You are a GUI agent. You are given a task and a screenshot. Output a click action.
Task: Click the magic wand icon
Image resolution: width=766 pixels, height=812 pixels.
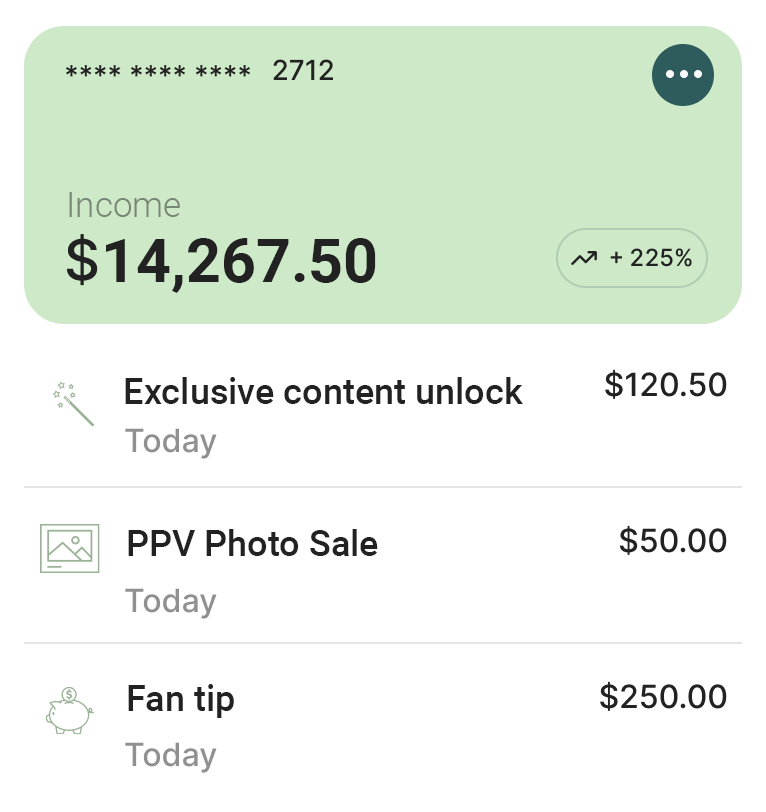[x=73, y=403]
